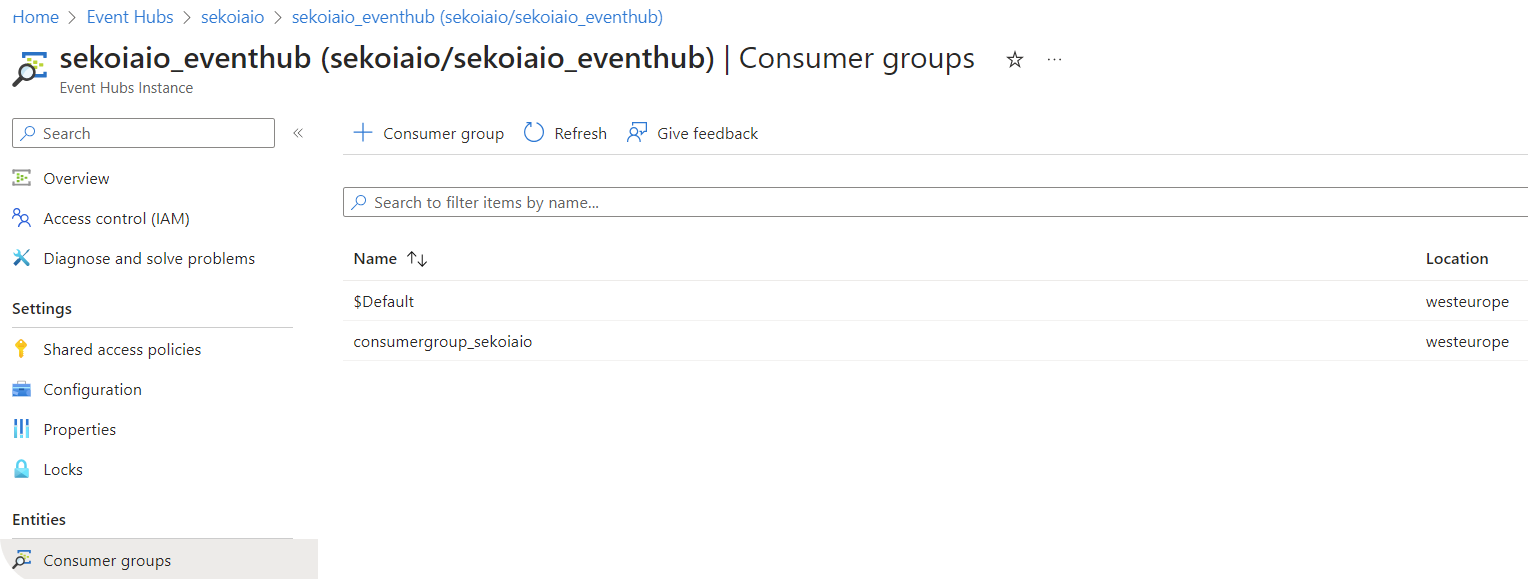This screenshot has height=586, width=1528.
Task: Open Consumer groups menu item
Action: (x=107, y=560)
